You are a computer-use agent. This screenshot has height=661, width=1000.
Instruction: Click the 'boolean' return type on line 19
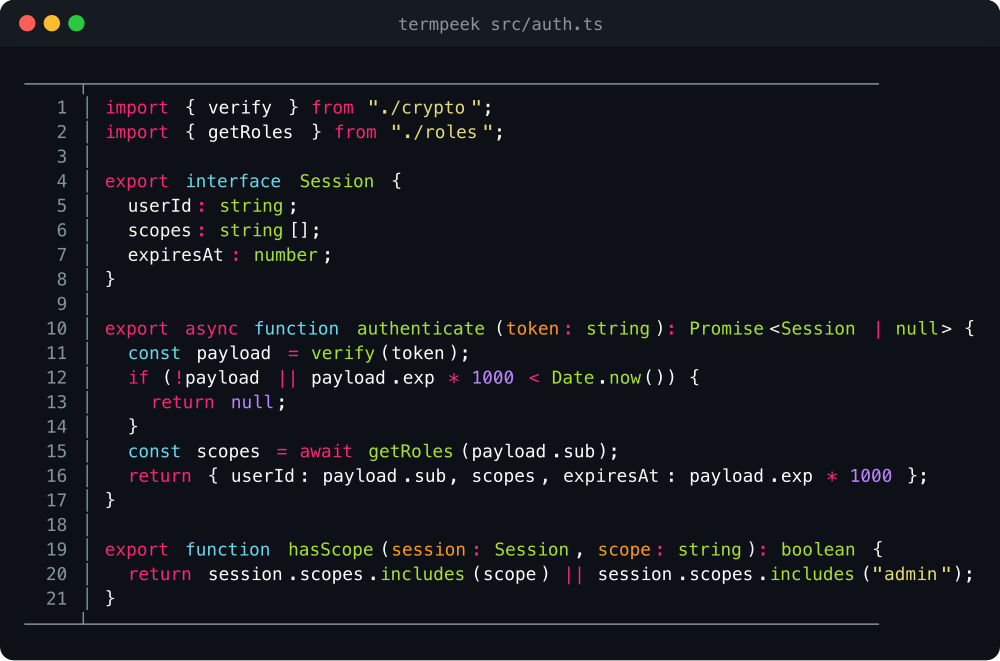click(x=818, y=549)
